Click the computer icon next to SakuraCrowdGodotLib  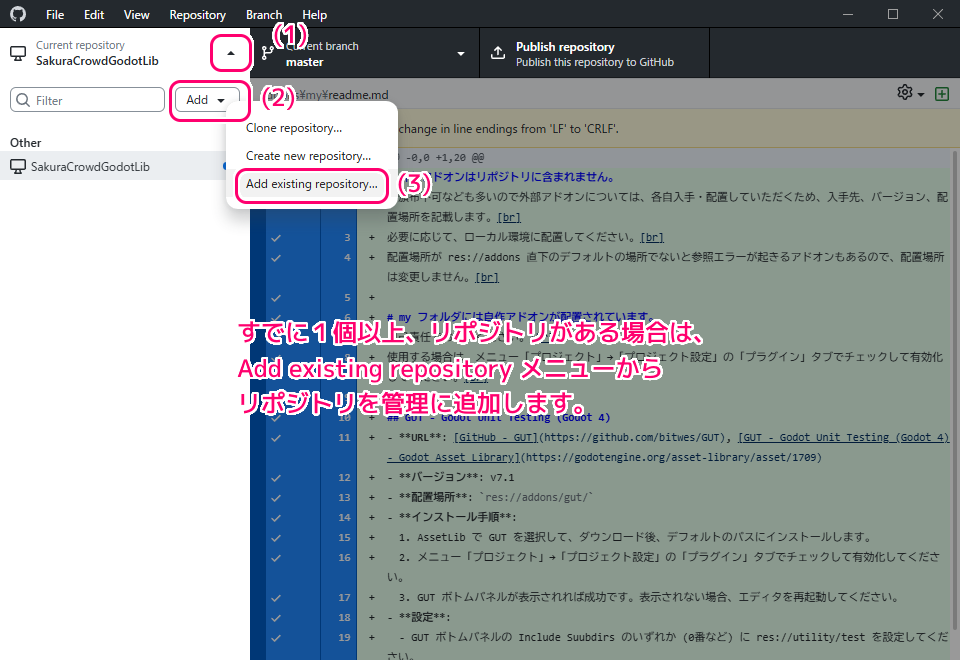click(x=18, y=166)
